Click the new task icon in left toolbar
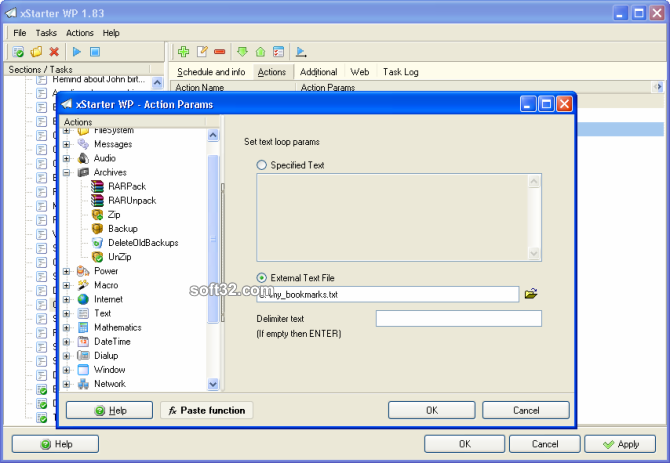 [18, 52]
